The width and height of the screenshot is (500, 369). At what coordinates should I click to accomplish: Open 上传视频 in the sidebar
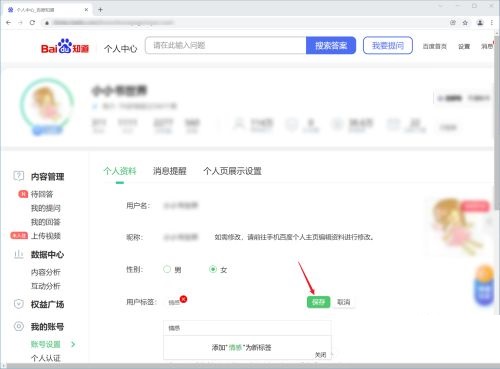click(46, 236)
